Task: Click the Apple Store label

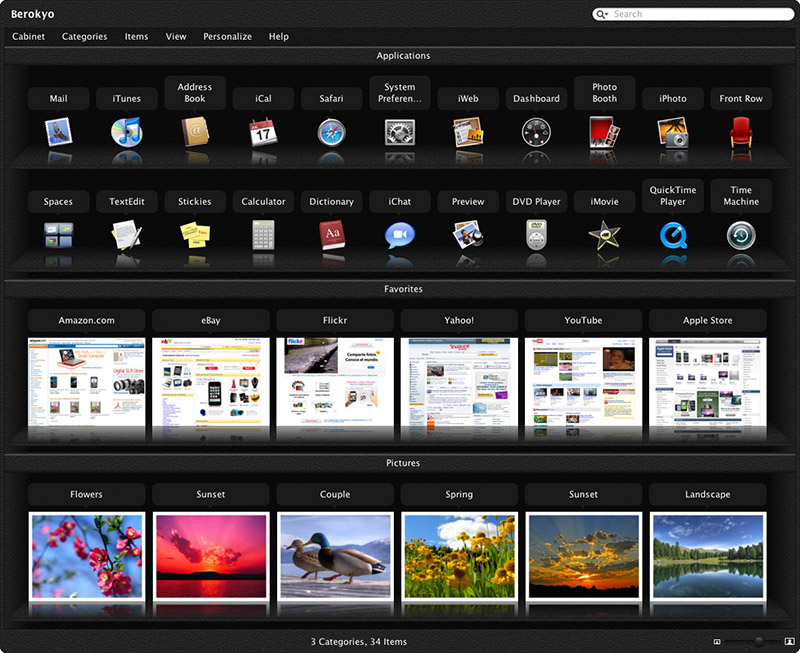Action: tap(708, 320)
